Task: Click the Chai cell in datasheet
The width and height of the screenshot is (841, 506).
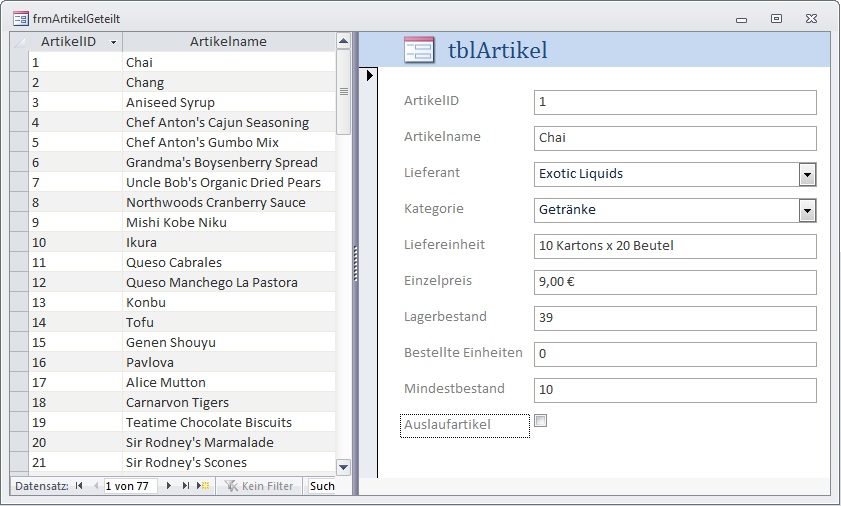Action: pyautogui.click(x=229, y=63)
